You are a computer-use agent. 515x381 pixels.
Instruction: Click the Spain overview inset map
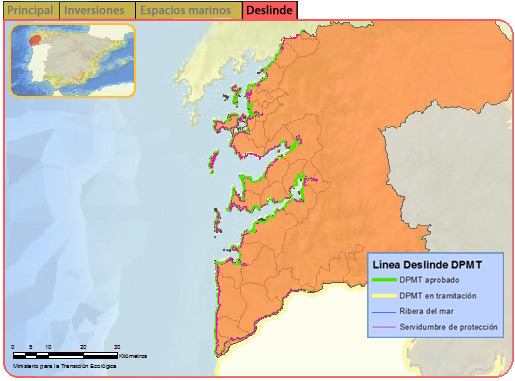tap(72, 60)
